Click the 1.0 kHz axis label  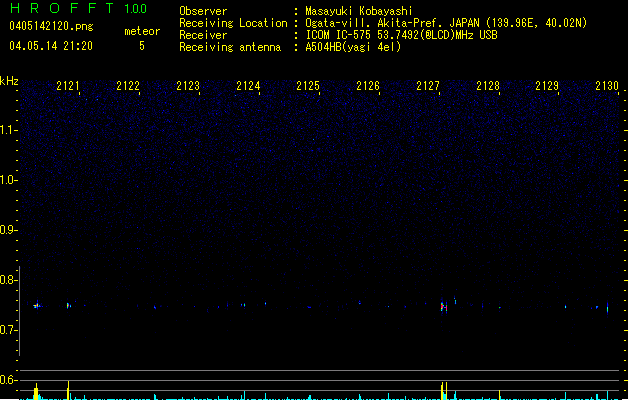point(8,180)
